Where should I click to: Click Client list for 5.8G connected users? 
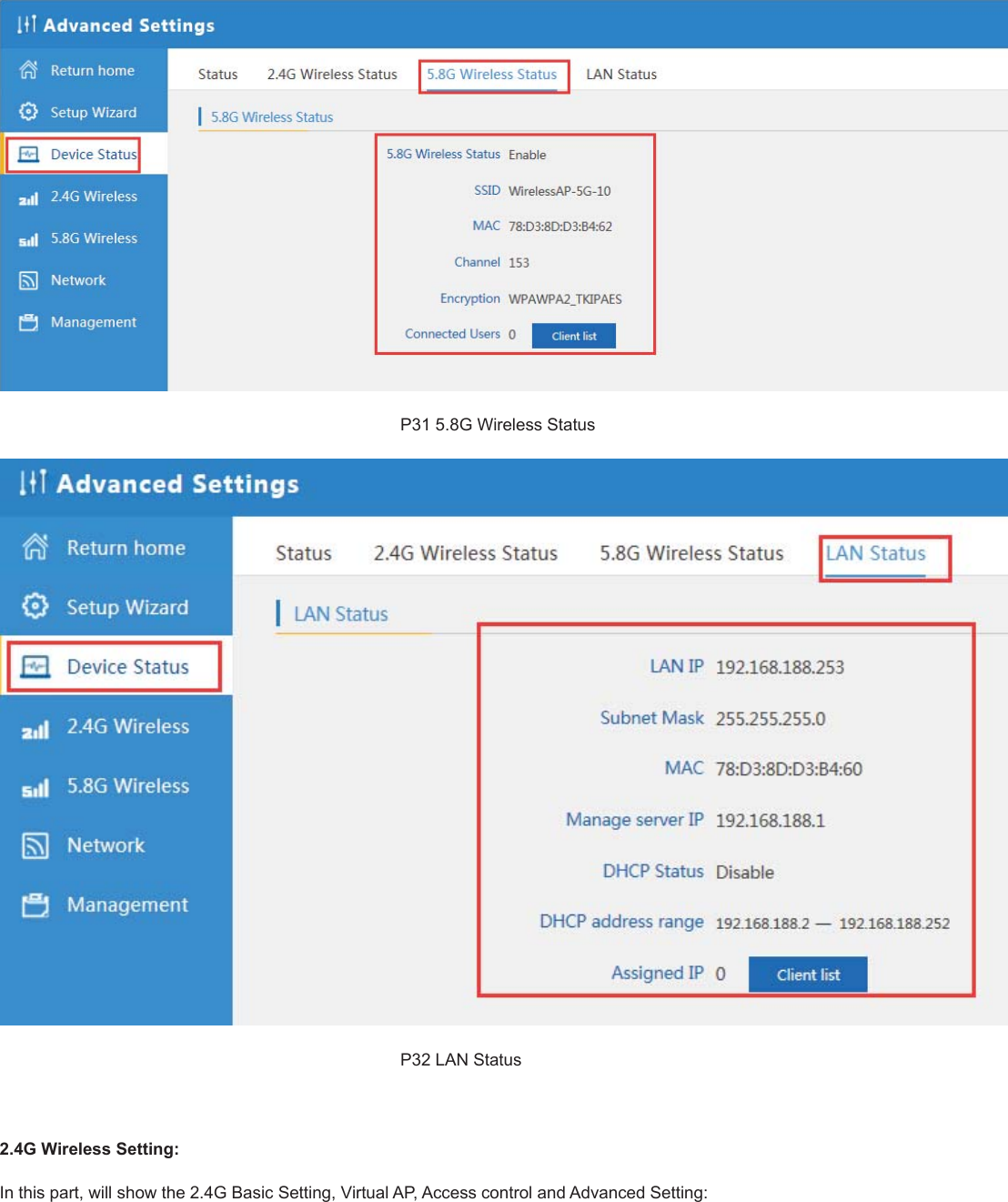tap(573, 336)
